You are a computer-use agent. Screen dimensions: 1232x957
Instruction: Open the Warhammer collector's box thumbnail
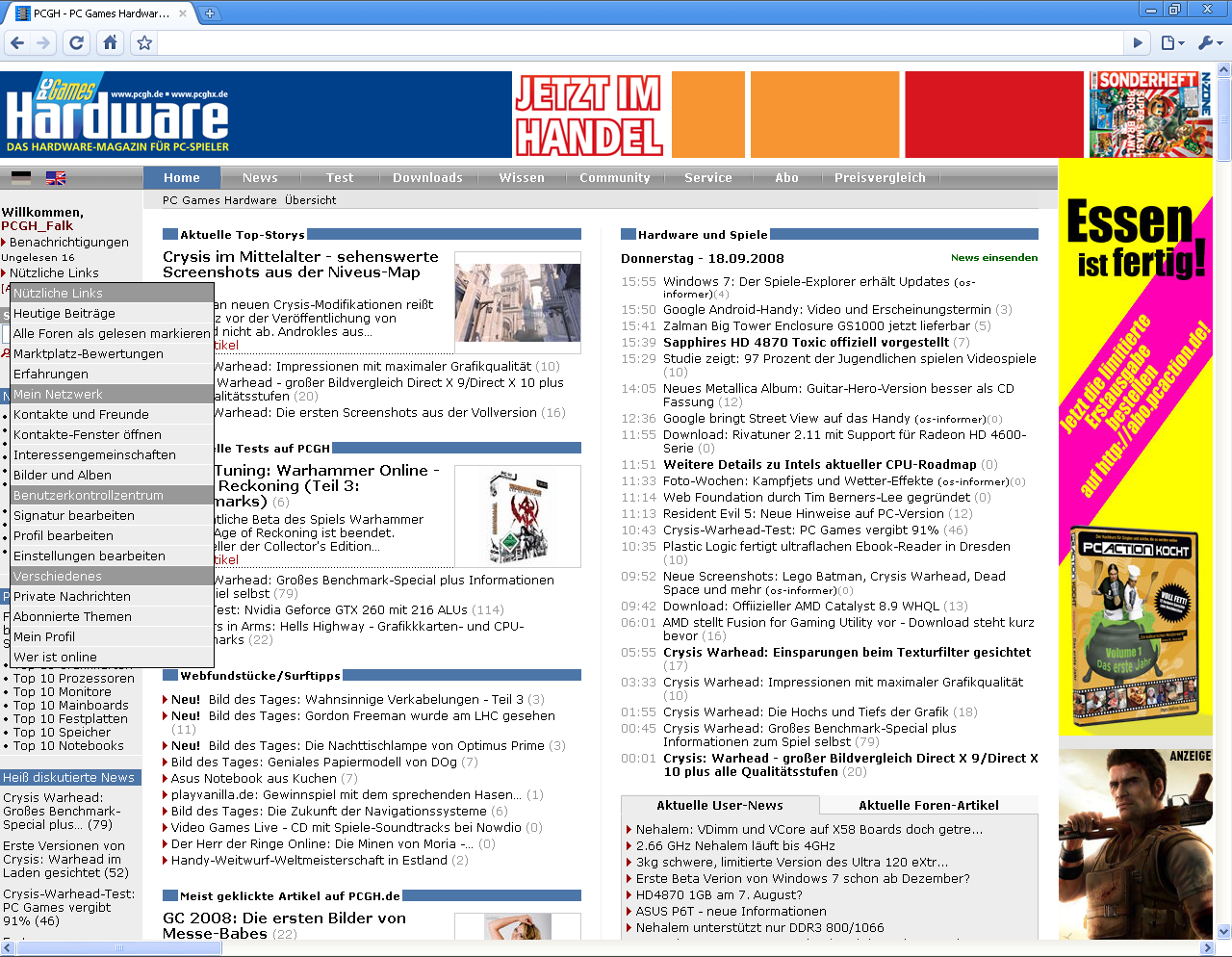coord(518,516)
